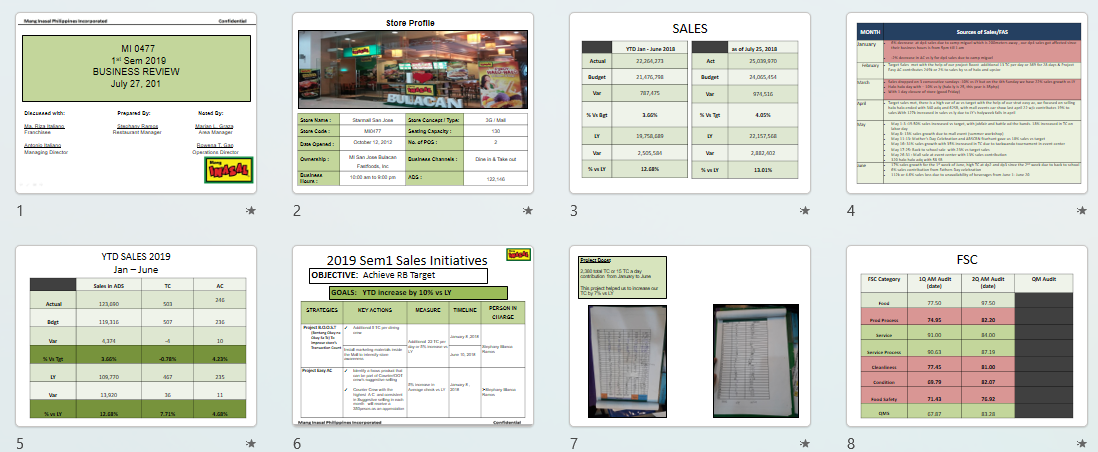The width and height of the screenshot is (1098, 452).
Task: Click the animation star icon under slide 4
Action: point(1082,210)
